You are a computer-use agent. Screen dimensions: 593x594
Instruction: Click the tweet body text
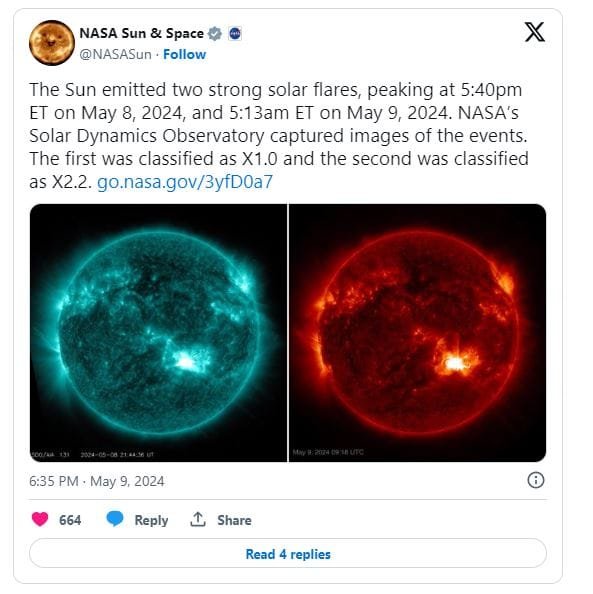pyautogui.click(x=279, y=136)
